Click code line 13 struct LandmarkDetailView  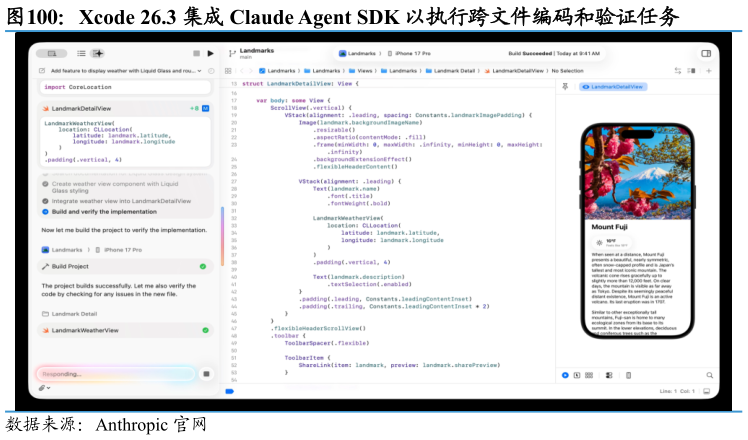point(301,84)
